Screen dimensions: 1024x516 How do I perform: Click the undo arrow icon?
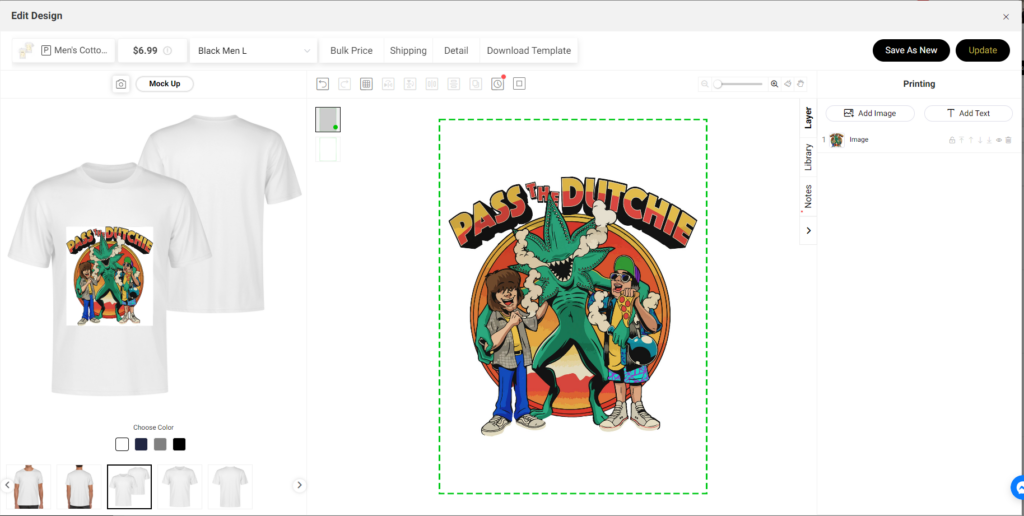tap(323, 84)
